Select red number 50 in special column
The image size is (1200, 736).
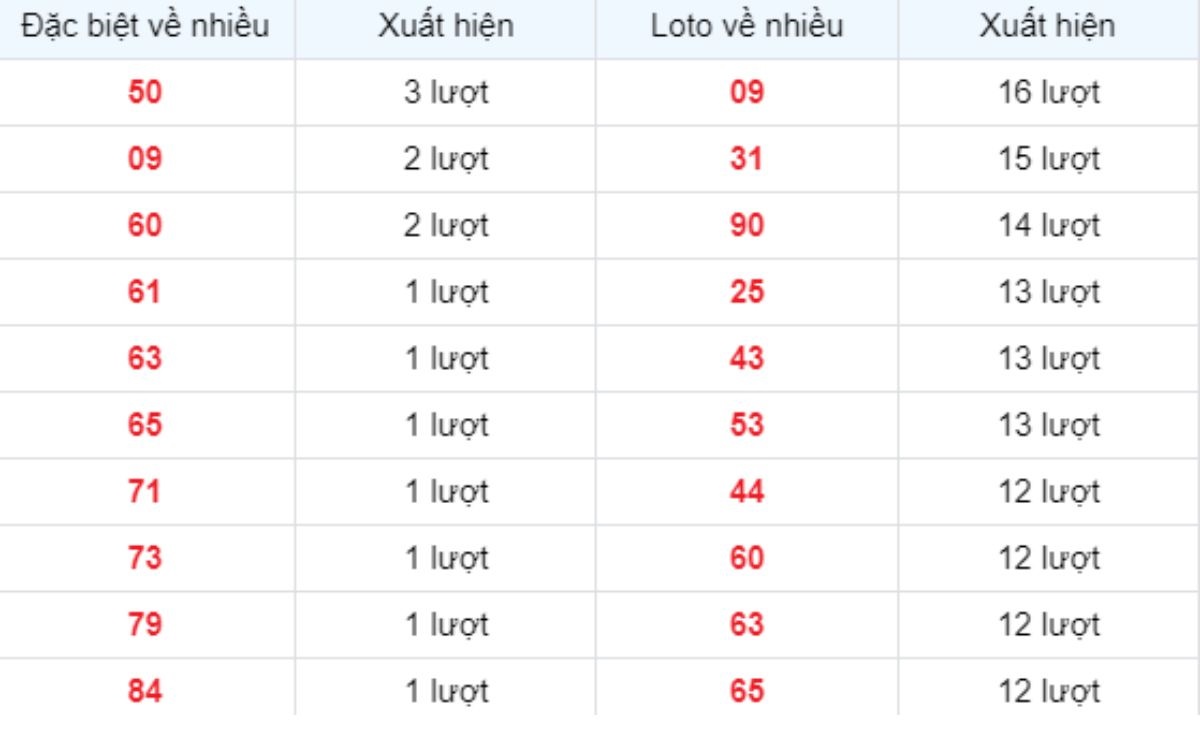(x=145, y=93)
